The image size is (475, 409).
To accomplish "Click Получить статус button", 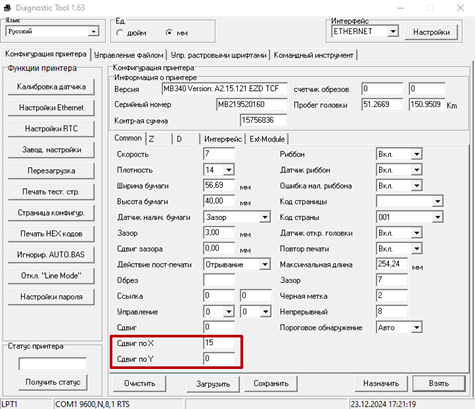I will click(53, 382).
